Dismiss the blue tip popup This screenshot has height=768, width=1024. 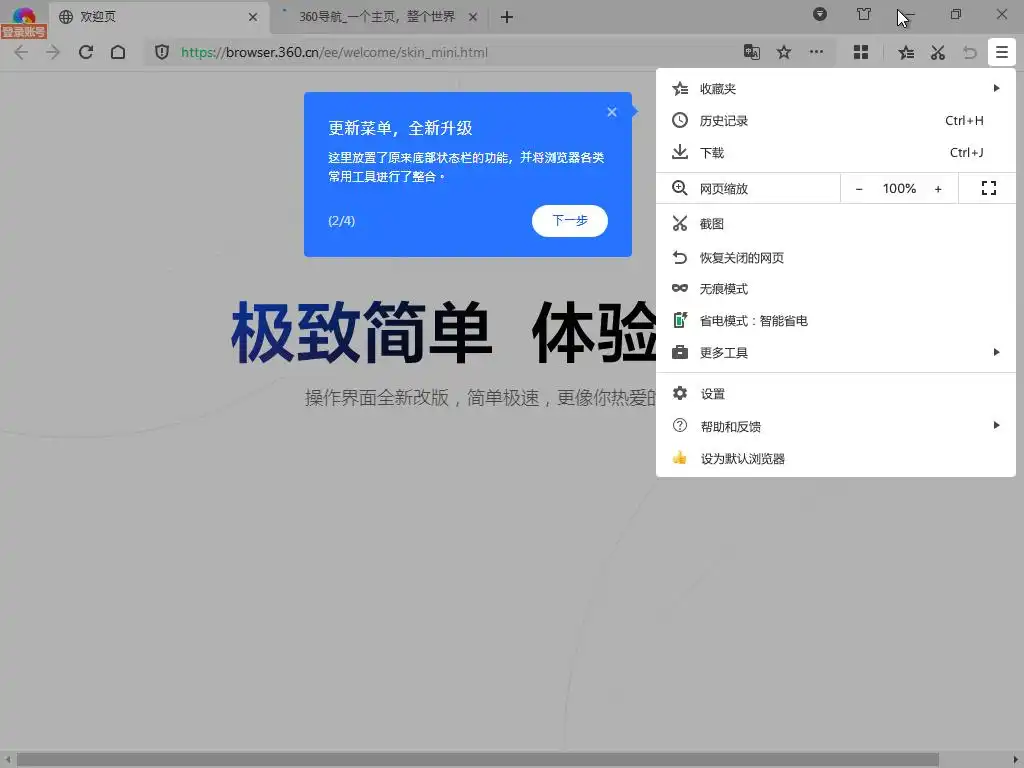click(x=611, y=112)
